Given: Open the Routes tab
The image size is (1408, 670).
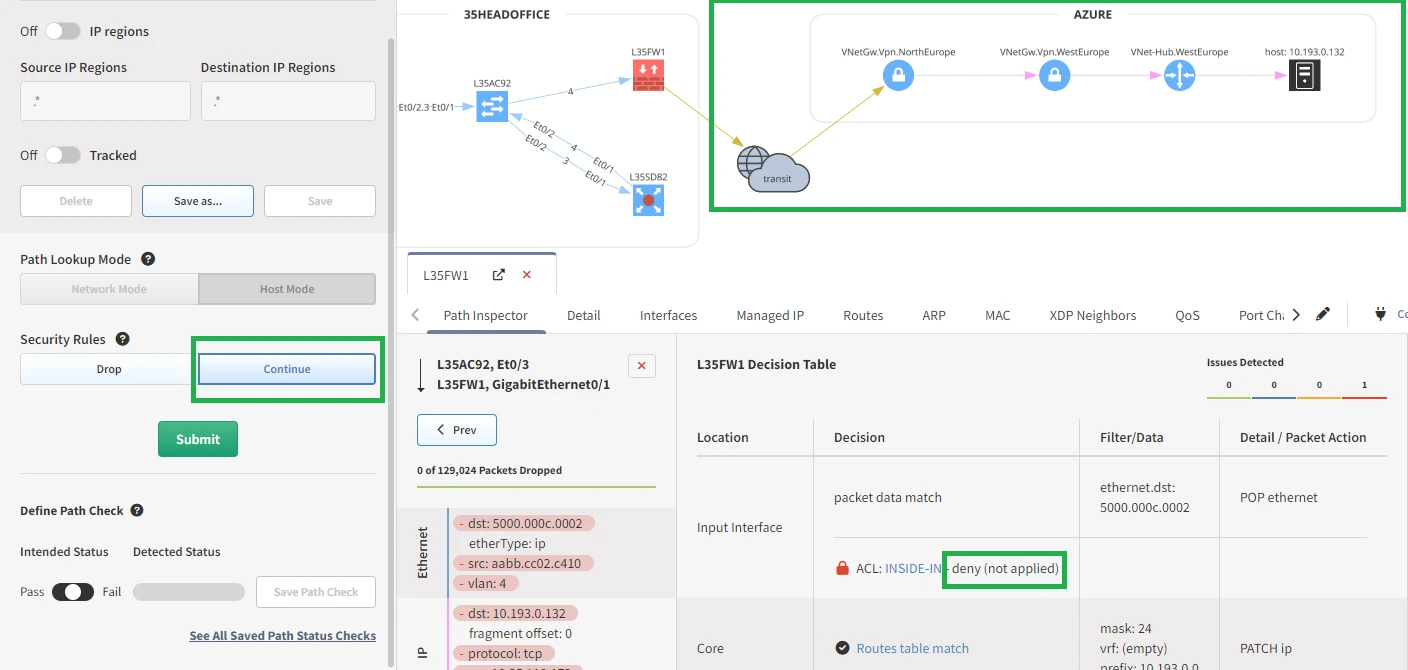Looking at the screenshot, I should pyautogui.click(x=863, y=315).
